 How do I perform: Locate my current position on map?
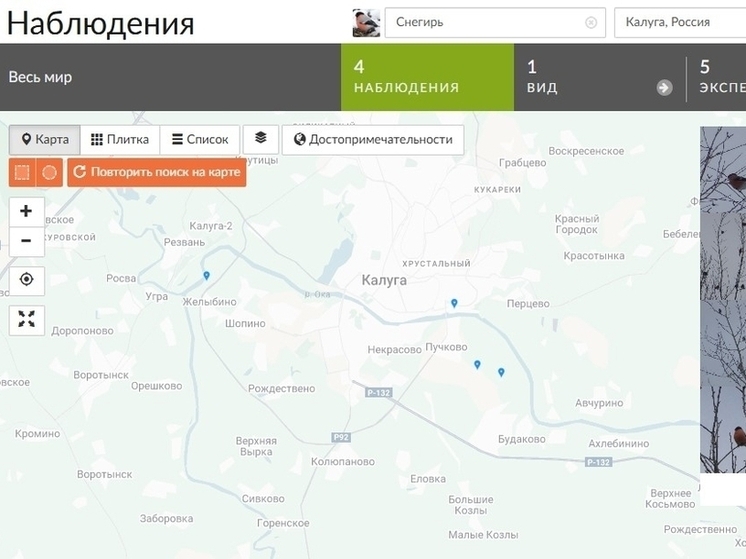(x=27, y=280)
